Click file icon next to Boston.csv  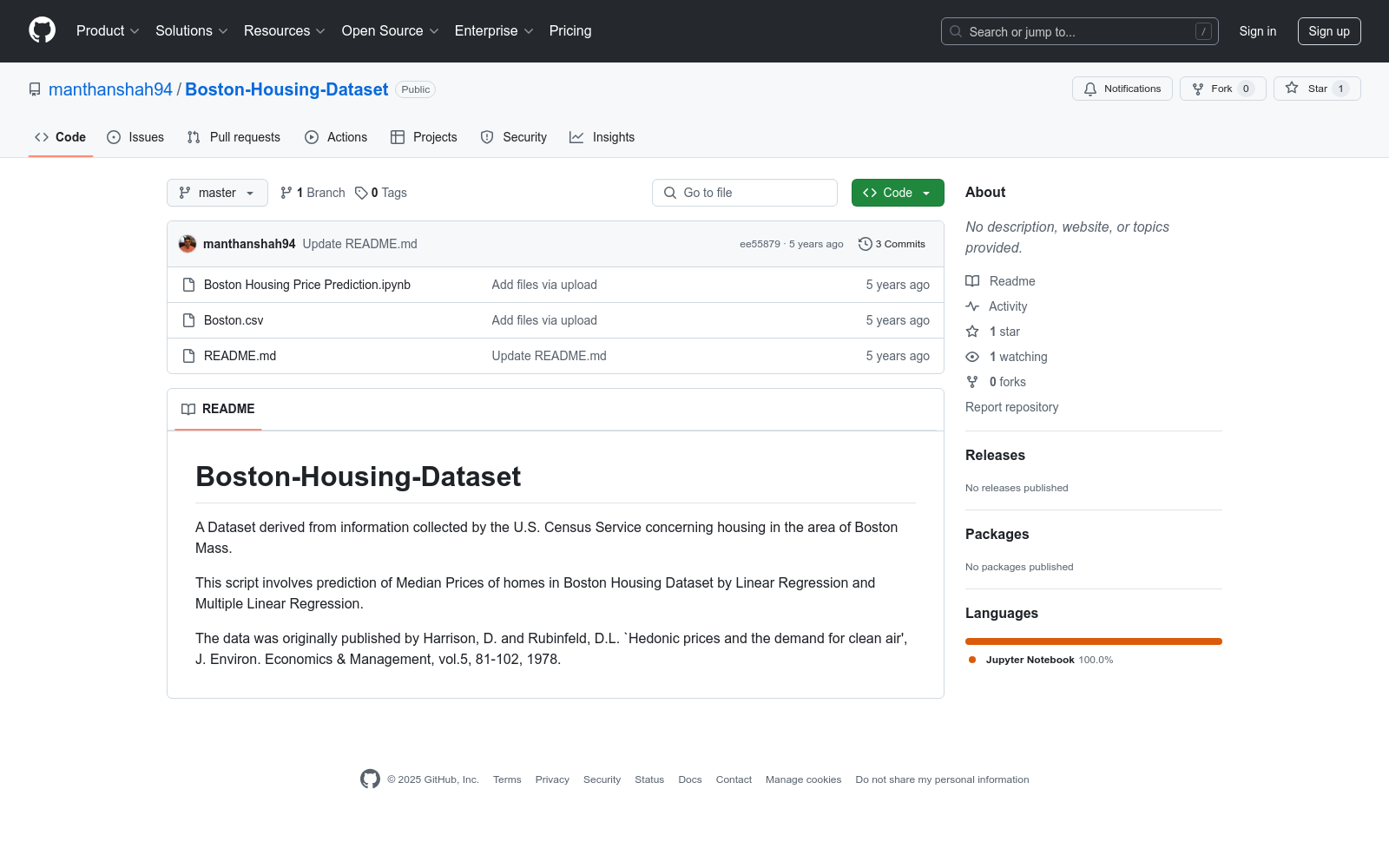(188, 320)
